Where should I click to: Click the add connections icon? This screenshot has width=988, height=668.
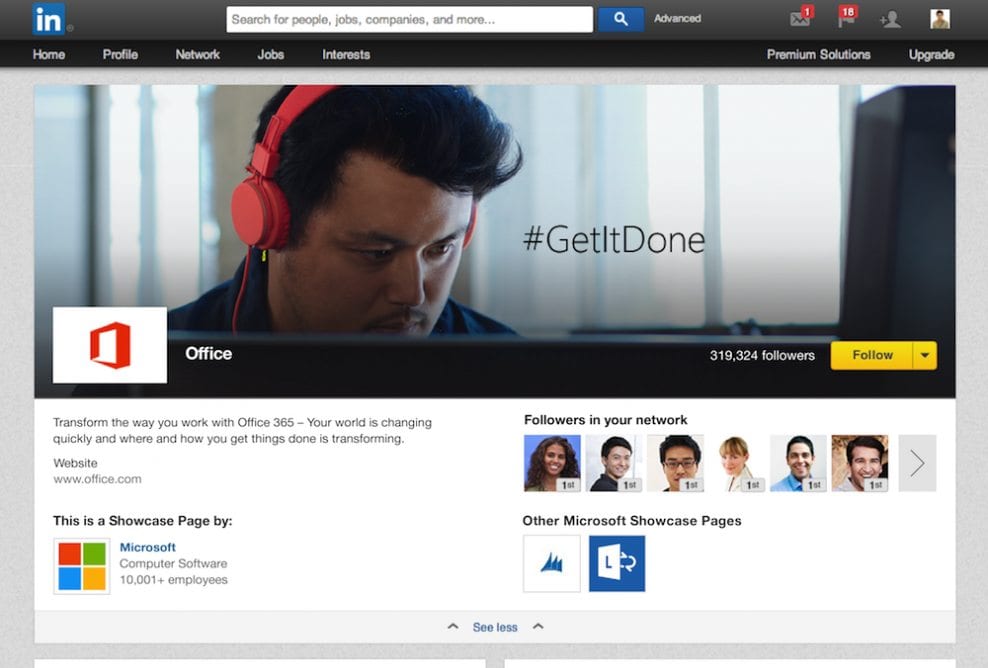[x=890, y=20]
